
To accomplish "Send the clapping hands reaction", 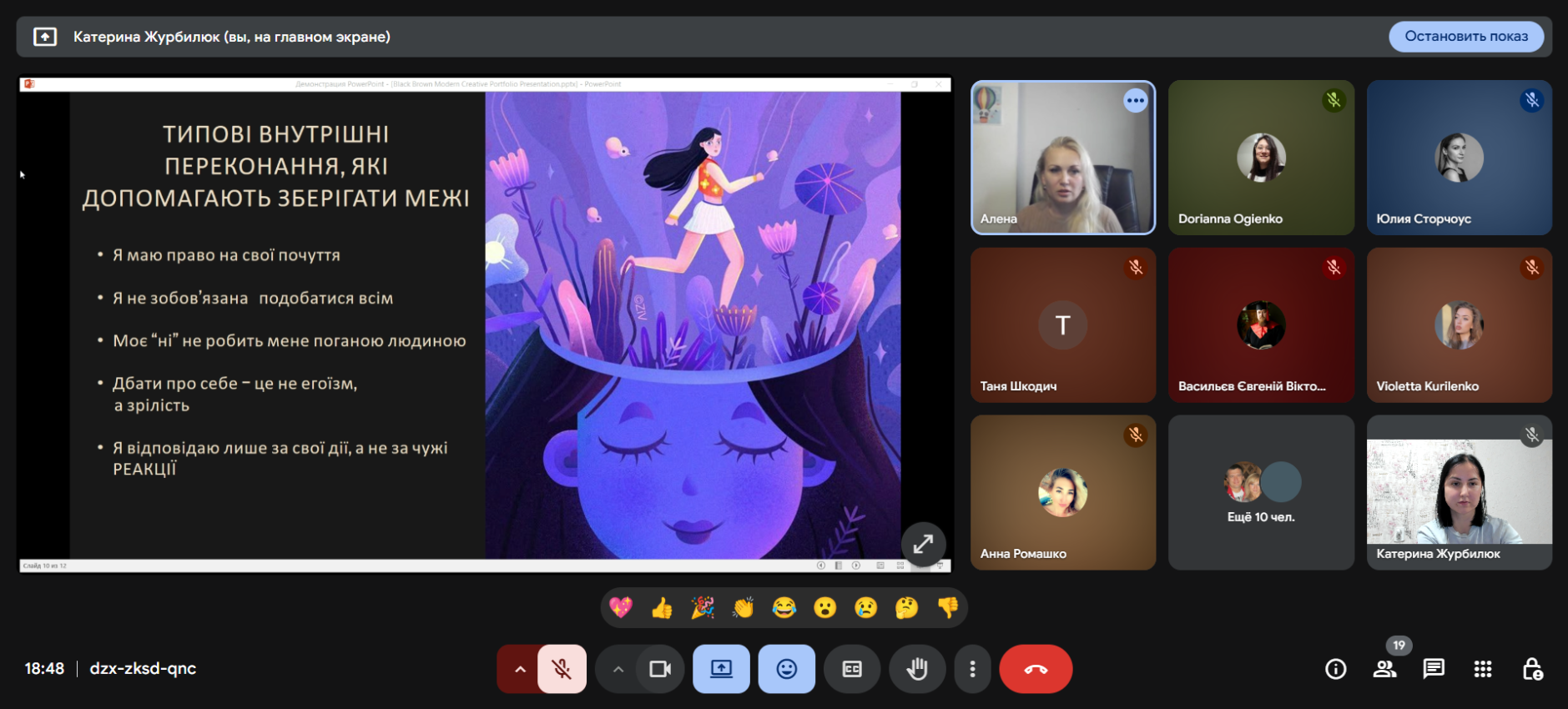I will coord(743,608).
